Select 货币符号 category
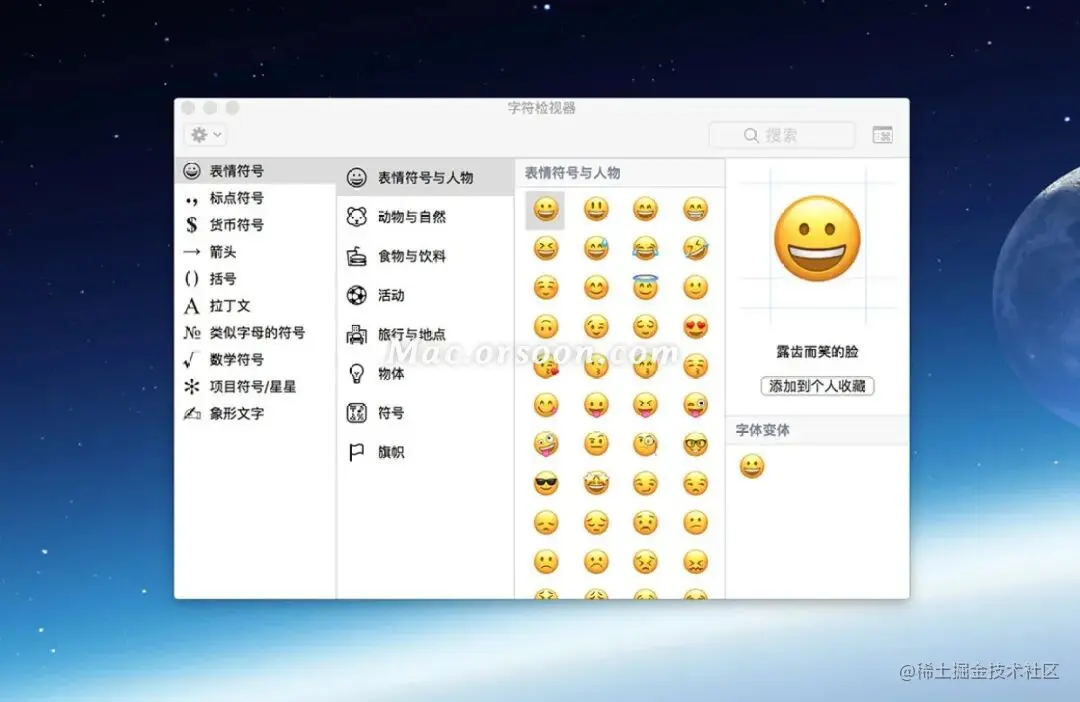This screenshot has height=702, width=1080. point(255,225)
